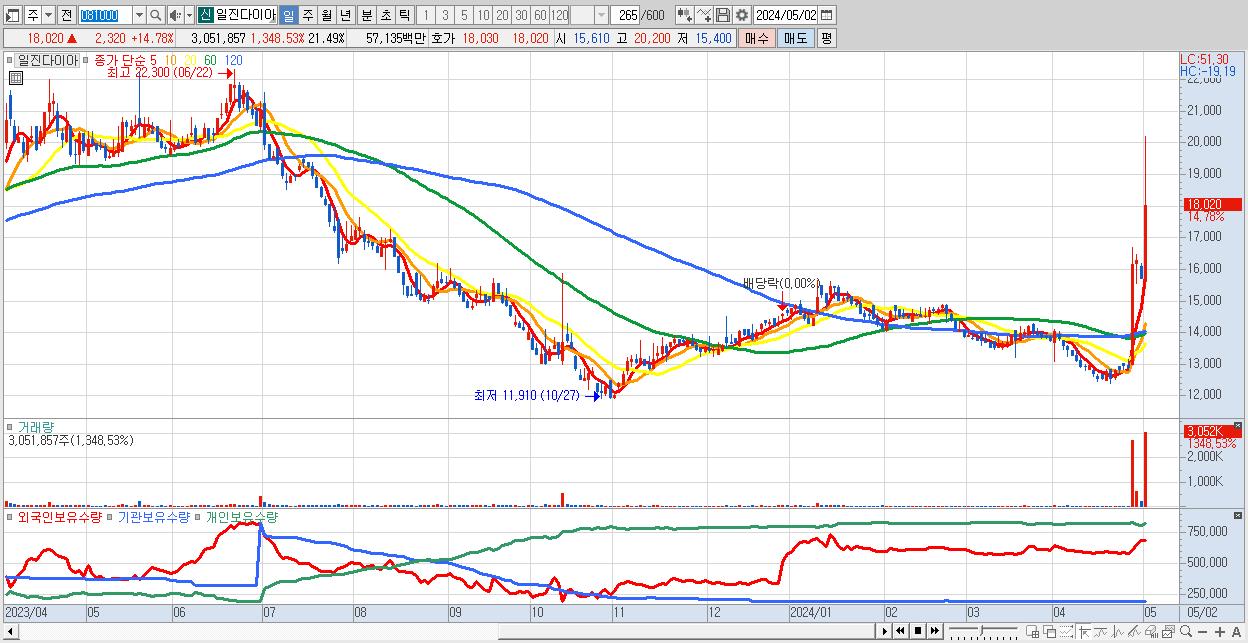Click the add candle indicator icon
Image resolution: width=1248 pixels, height=643 pixels.
(x=685, y=15)
